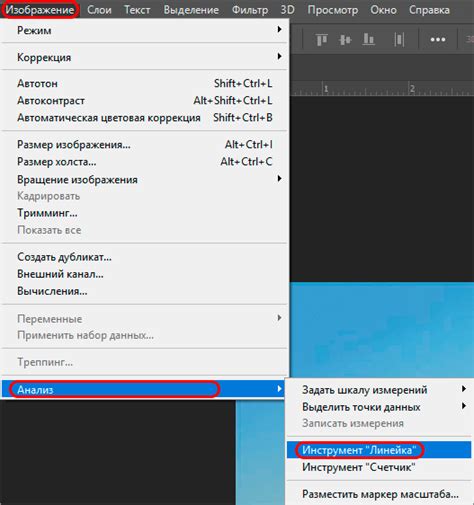This screenshot has height=505, width=474.
Task: Select Инструмент "Линейка"
Action: (379, 450)
